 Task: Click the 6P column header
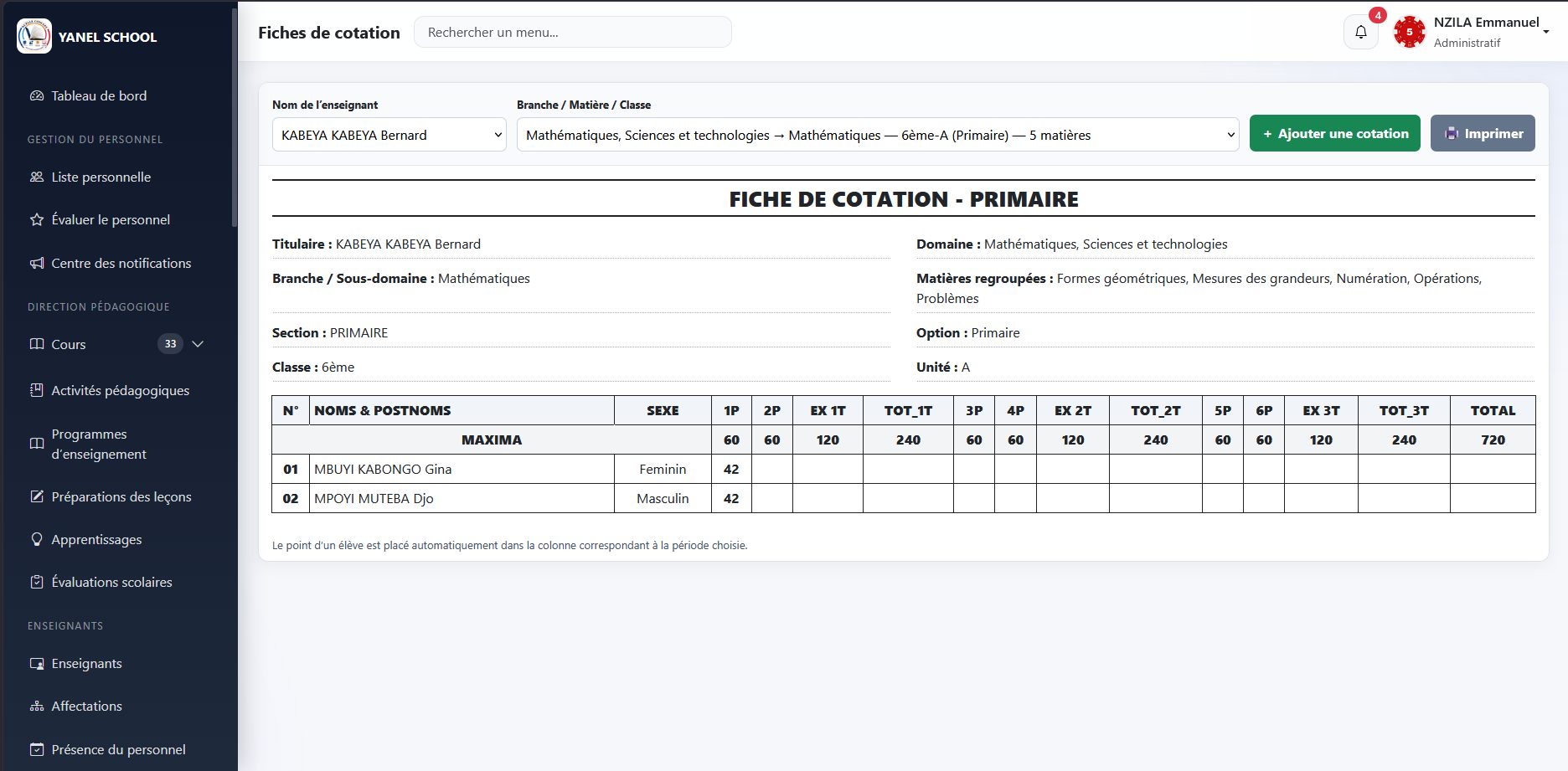[x=1264, y=410]
